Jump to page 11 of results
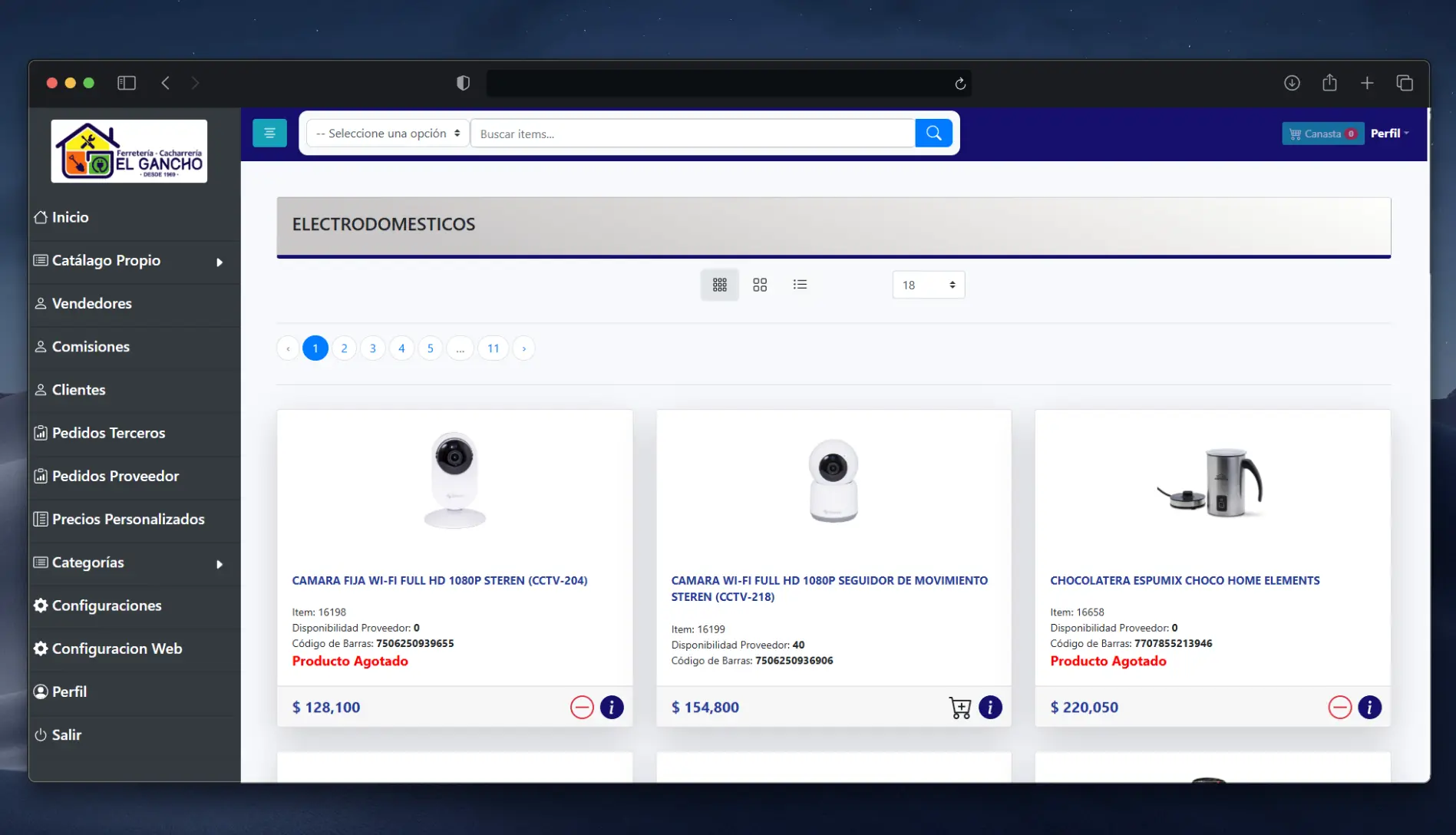Viewport: 1456px width, 835px height. (493, 348)
